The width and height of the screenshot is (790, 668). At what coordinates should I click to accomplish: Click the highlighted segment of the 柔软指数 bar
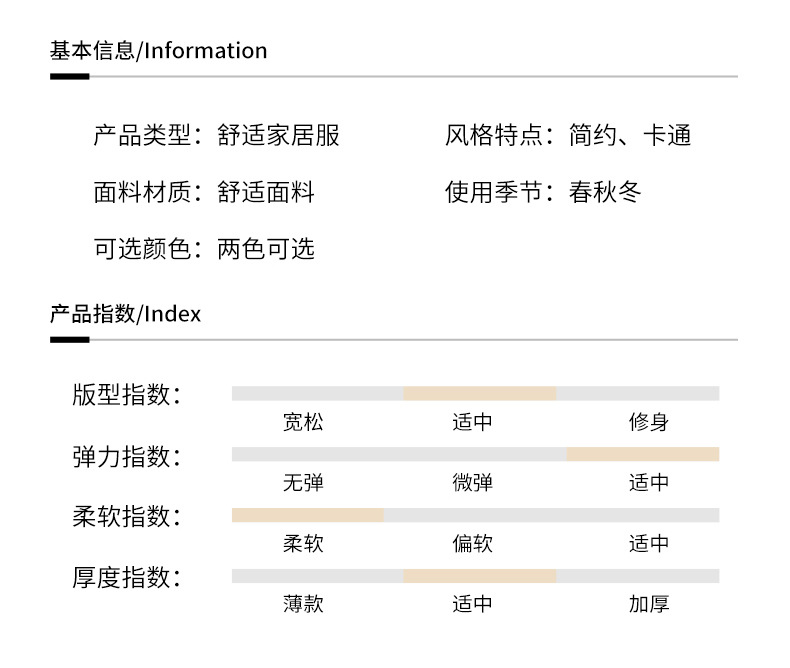(x=307, y=515)
